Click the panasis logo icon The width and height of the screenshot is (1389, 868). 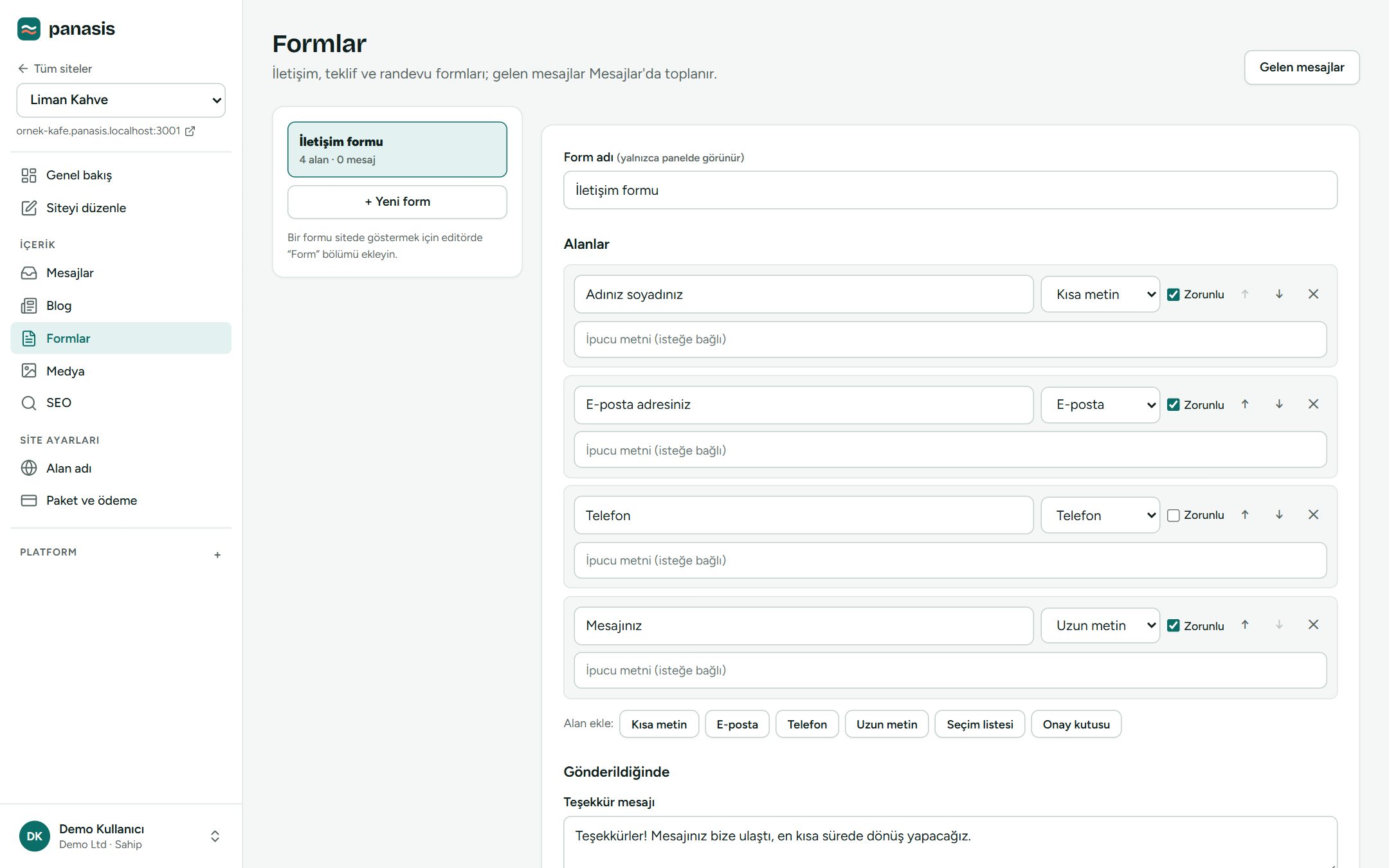[29, 29]
